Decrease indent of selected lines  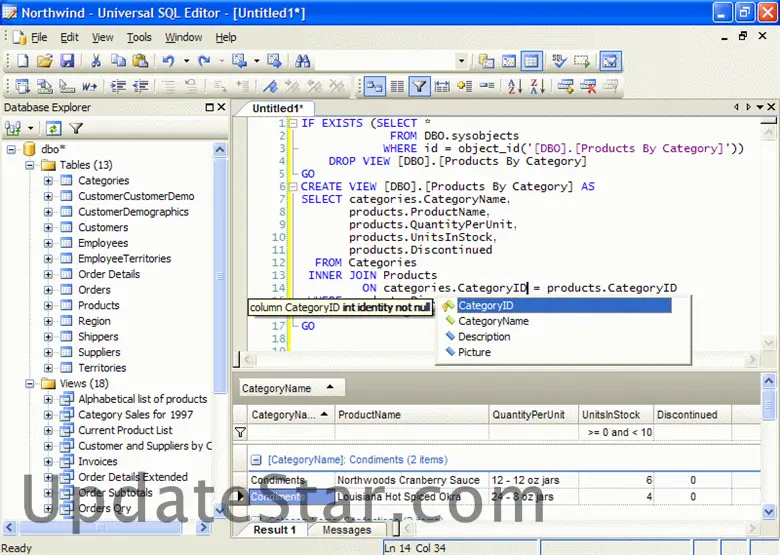(141, 87)
